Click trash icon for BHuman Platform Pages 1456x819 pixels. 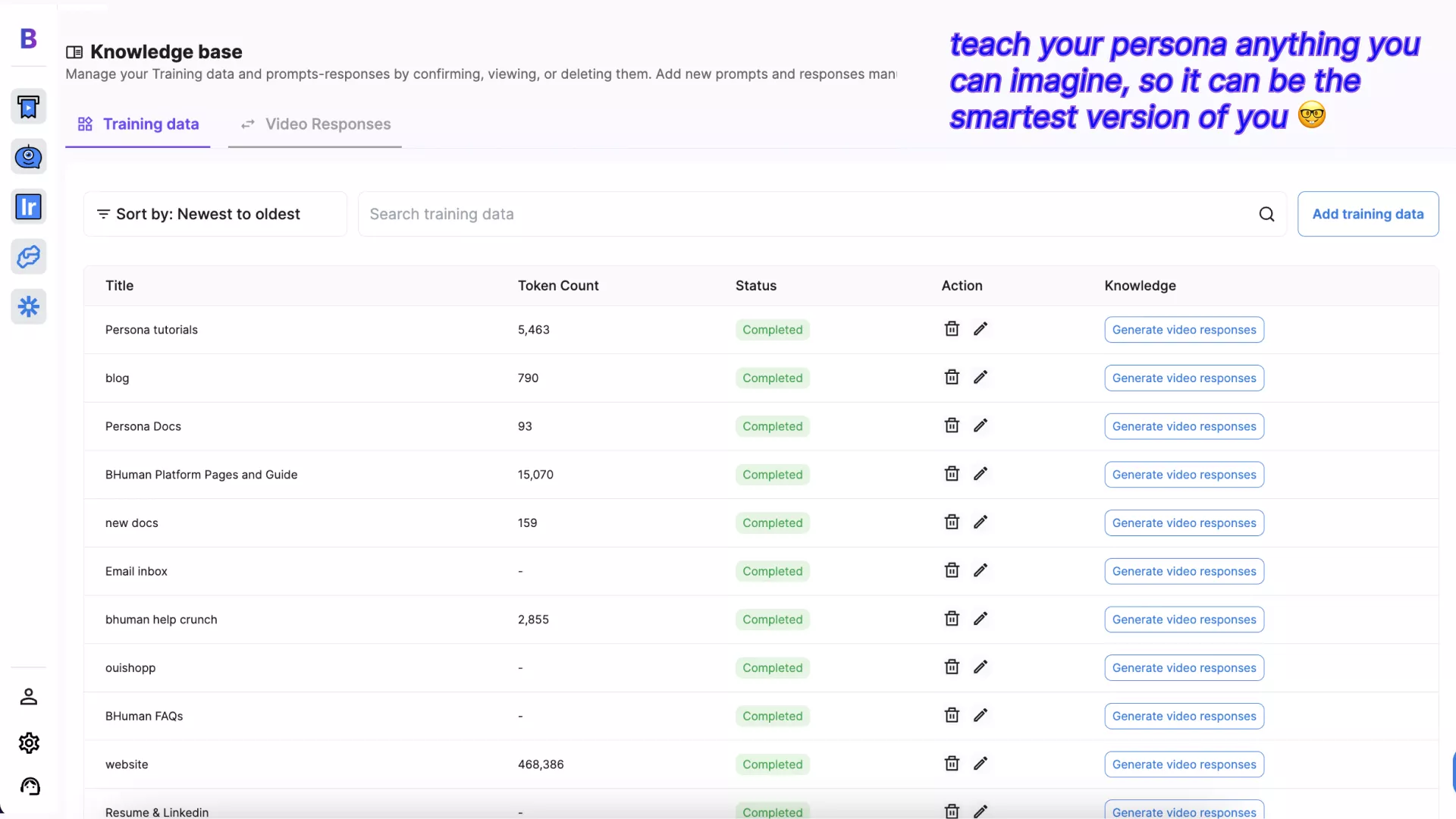pyautogui.click(x=952, y=474)
